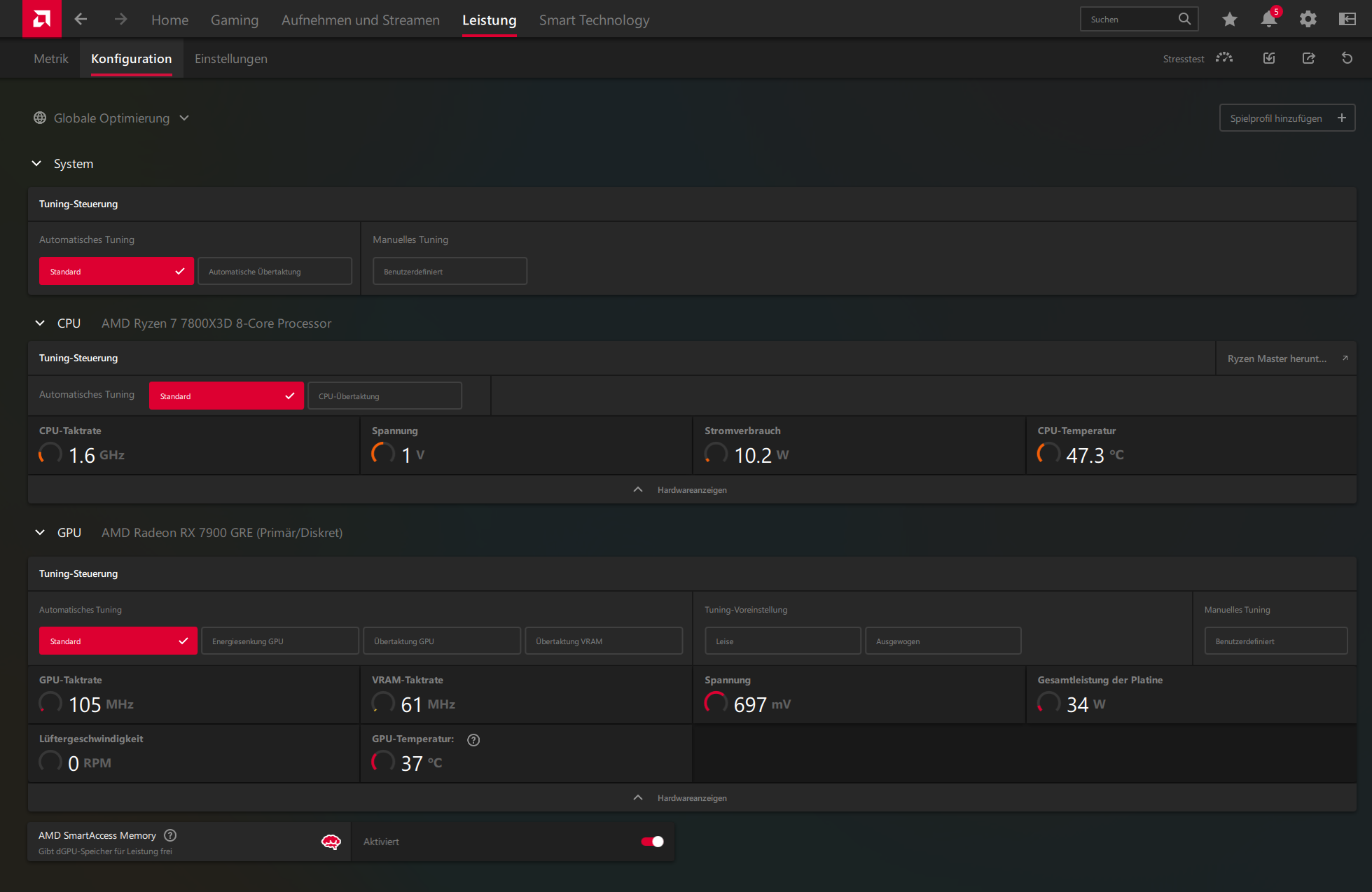Collapse the System section chevron
Image resolution: width=1372 pixels, height=892 pixels.
click(x=37, y=164)
